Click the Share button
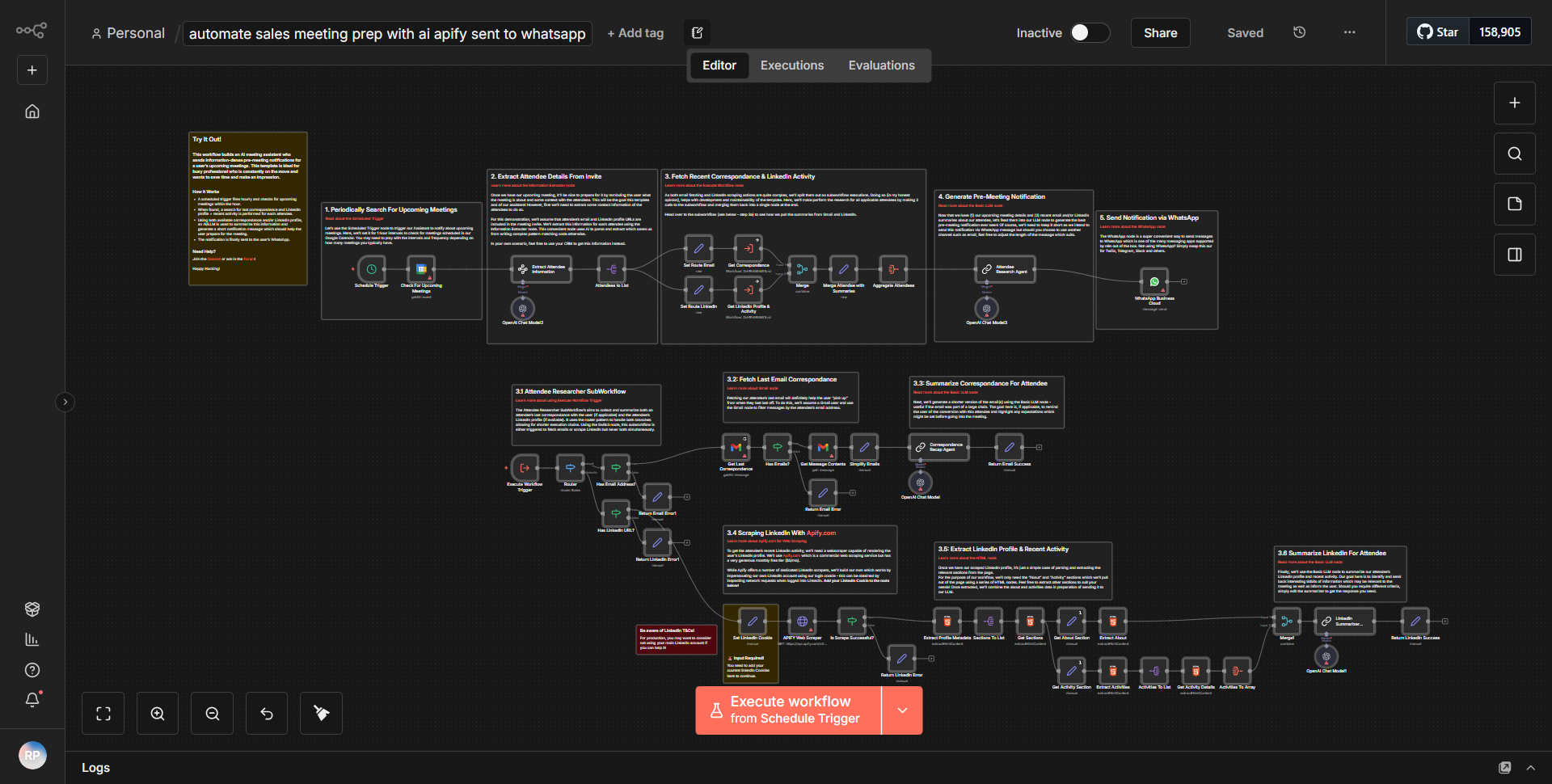This screenshot has width=1552, height=784. click(x=1160, y=32)
